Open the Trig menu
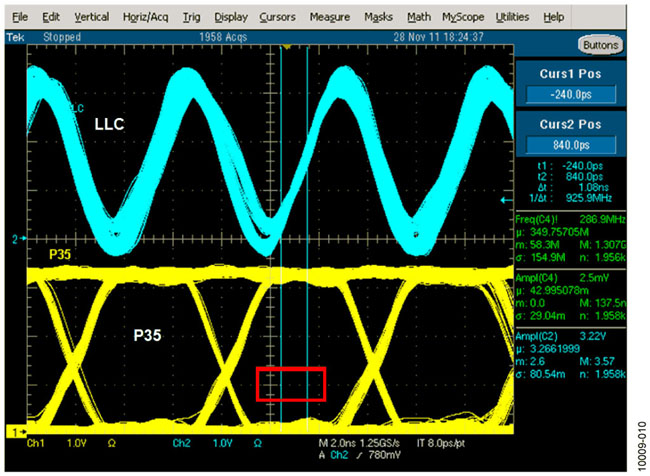The image size is (650, 476). click(192, 17)
